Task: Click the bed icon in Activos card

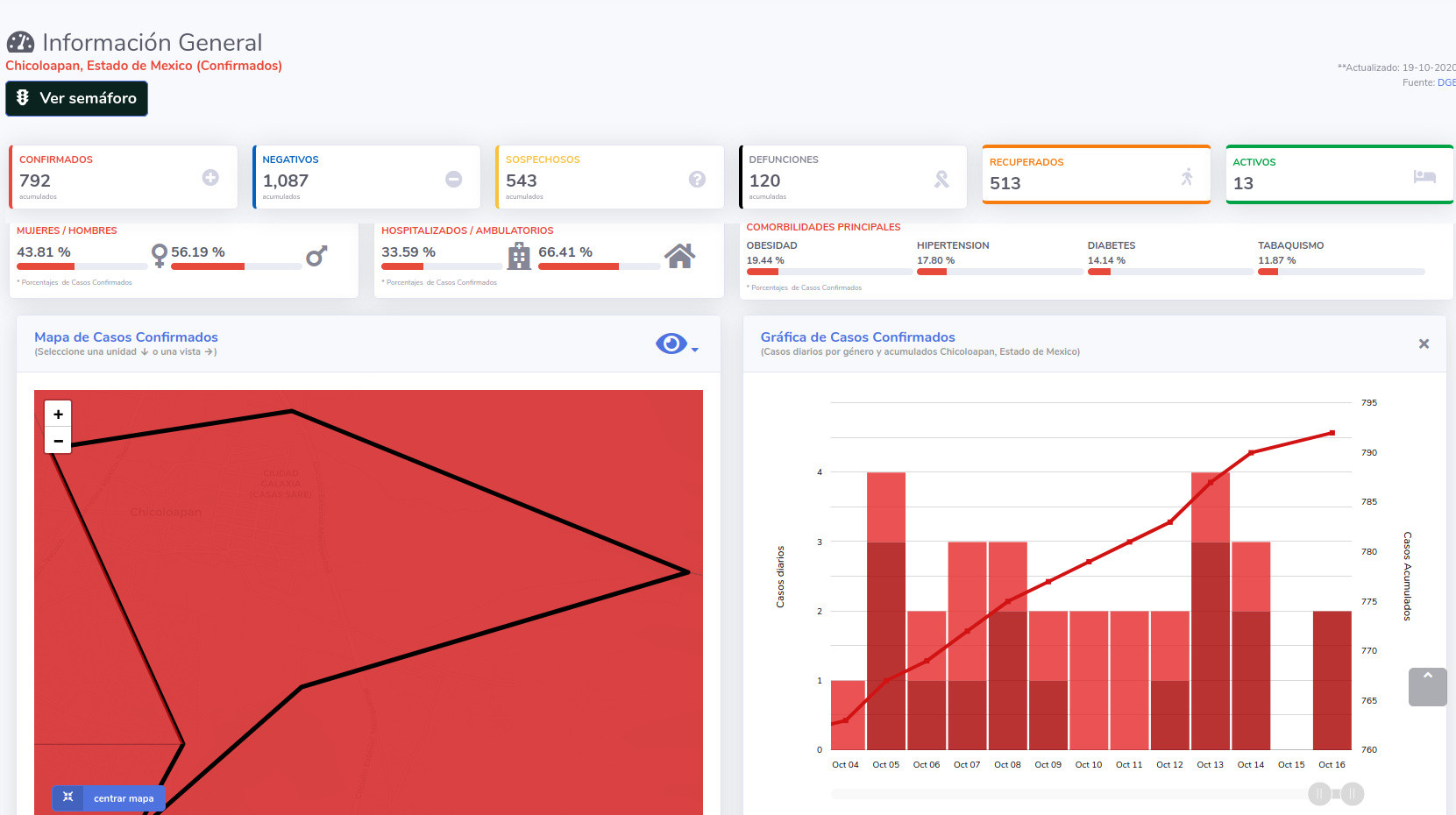Action: [x=1424, y=177]
